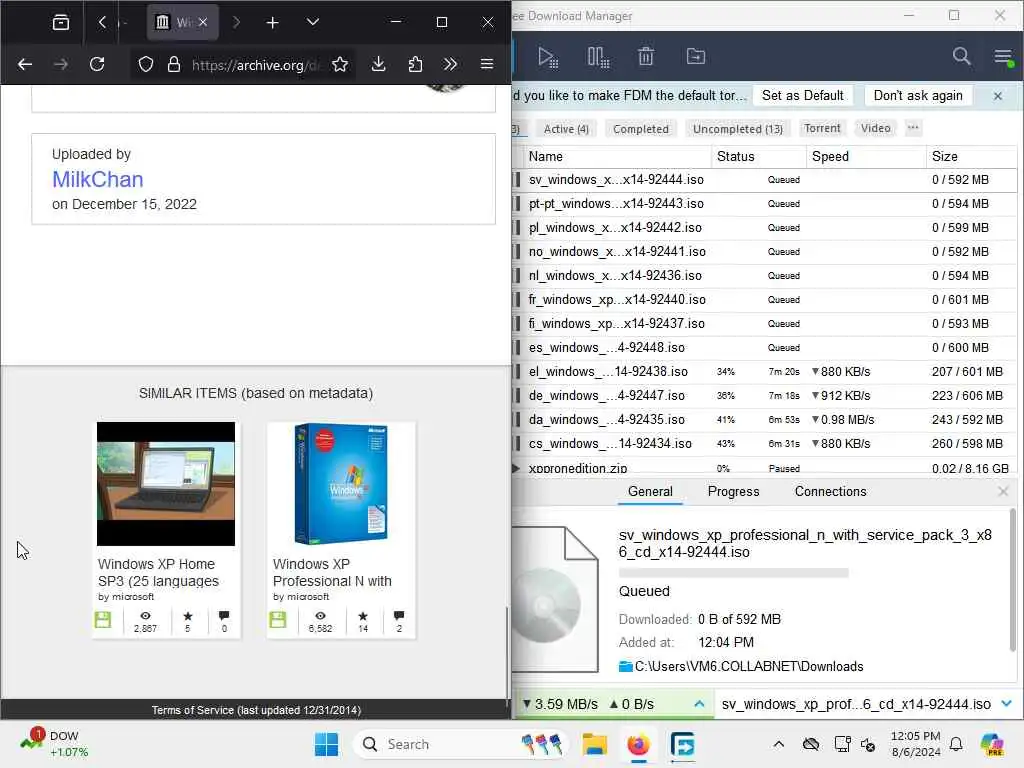Select the Torrent filter tab
This screenshot has height=768, width=1024.
[822, 128]
